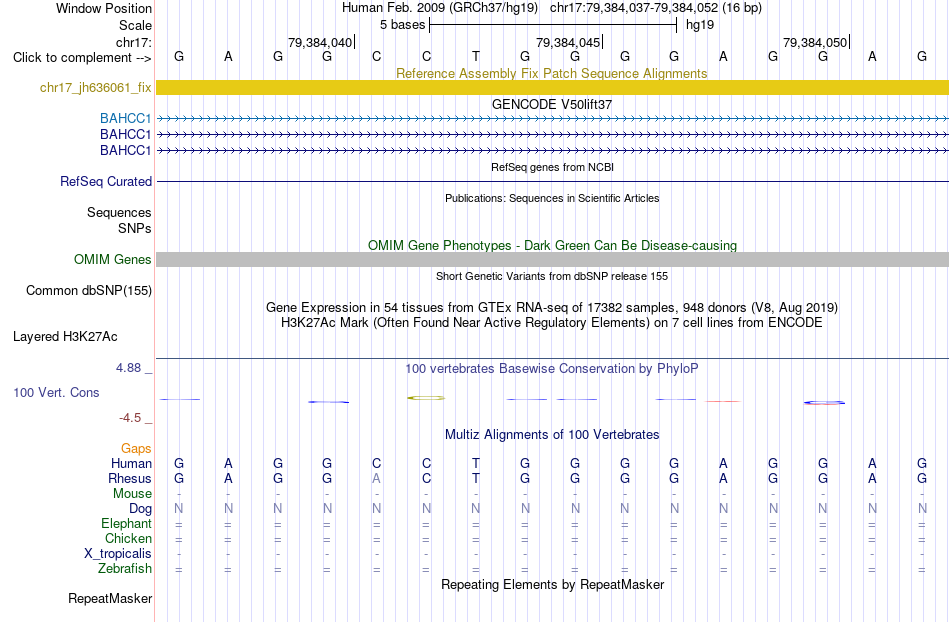Select the Human alignment row label
The image size is (950, 622).
pyautogui.click(x=131, y=464)
